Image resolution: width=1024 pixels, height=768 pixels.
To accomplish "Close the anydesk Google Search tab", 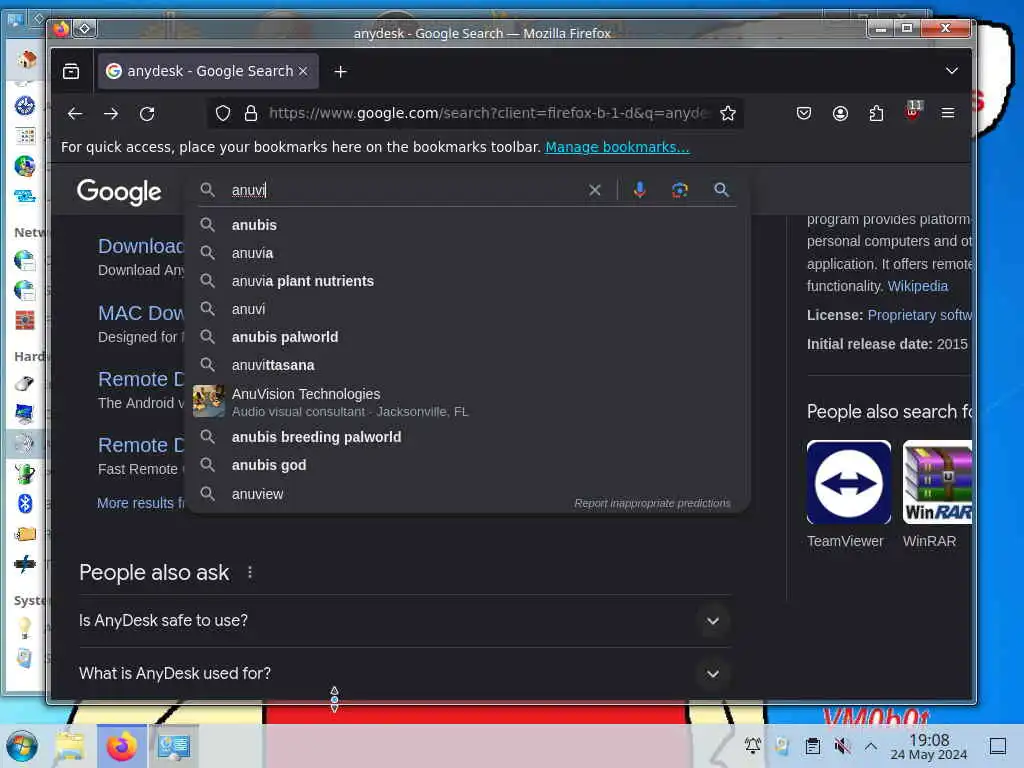I will pos(303,71).
